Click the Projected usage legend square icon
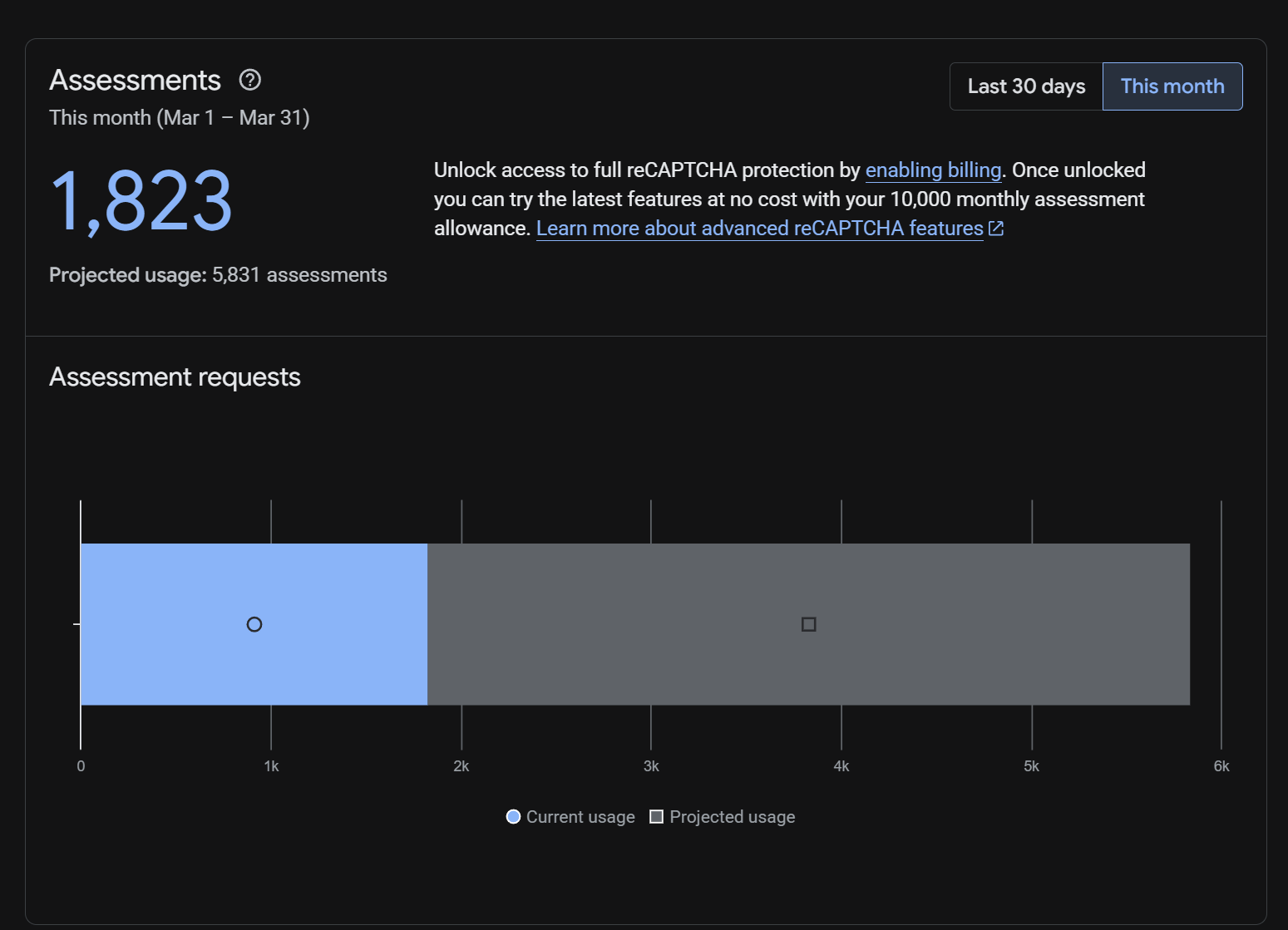This screenshot has height=930, width=1288. coord(656,817)
